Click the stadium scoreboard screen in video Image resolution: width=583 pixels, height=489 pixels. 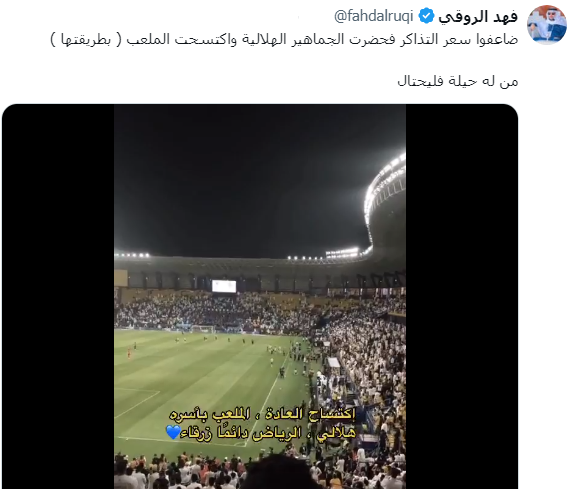click(x=224, y=286)
